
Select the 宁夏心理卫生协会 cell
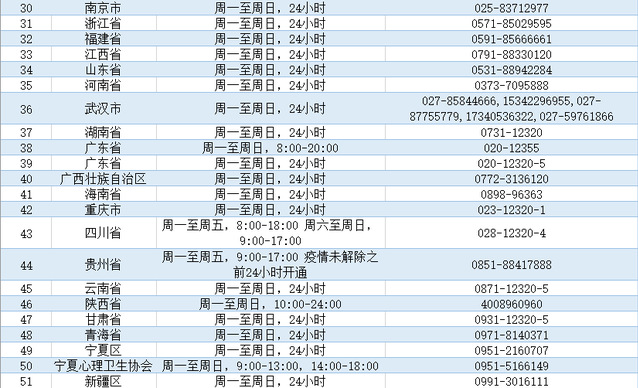click(x=103, y=366)
